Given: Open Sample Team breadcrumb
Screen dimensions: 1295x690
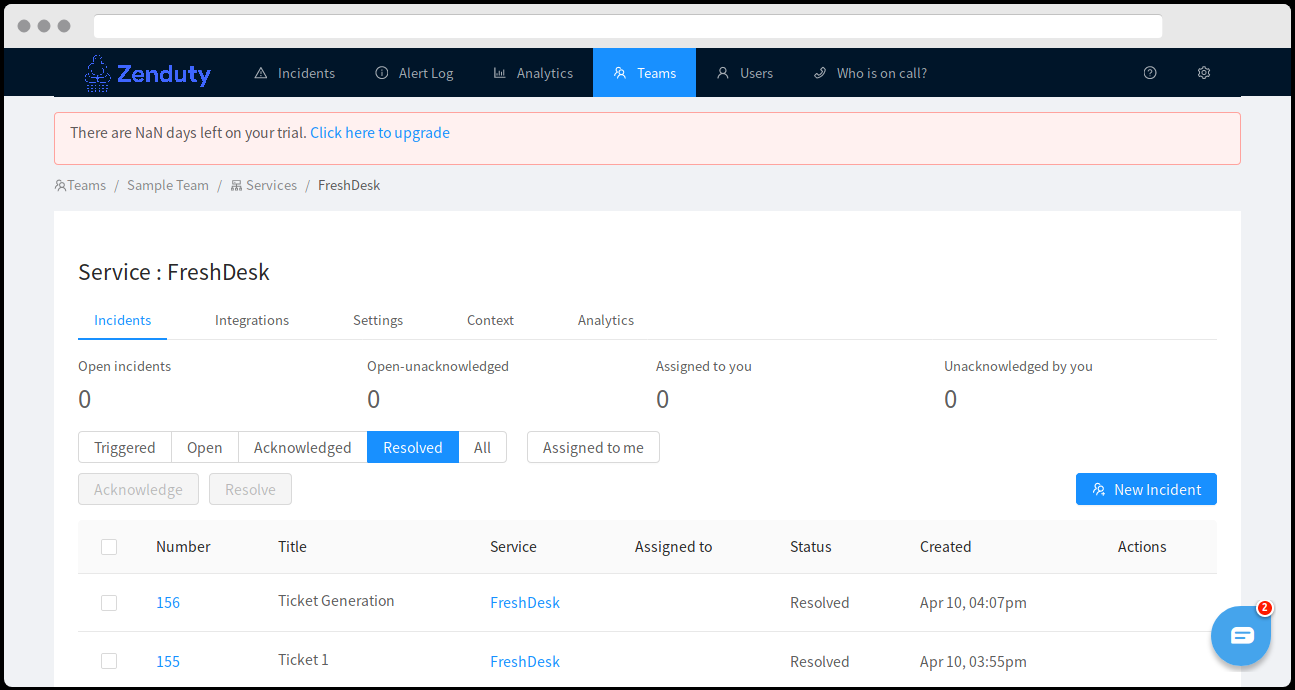Looking at the screenshot, I should pyautogui.click(x=168, y=185).
